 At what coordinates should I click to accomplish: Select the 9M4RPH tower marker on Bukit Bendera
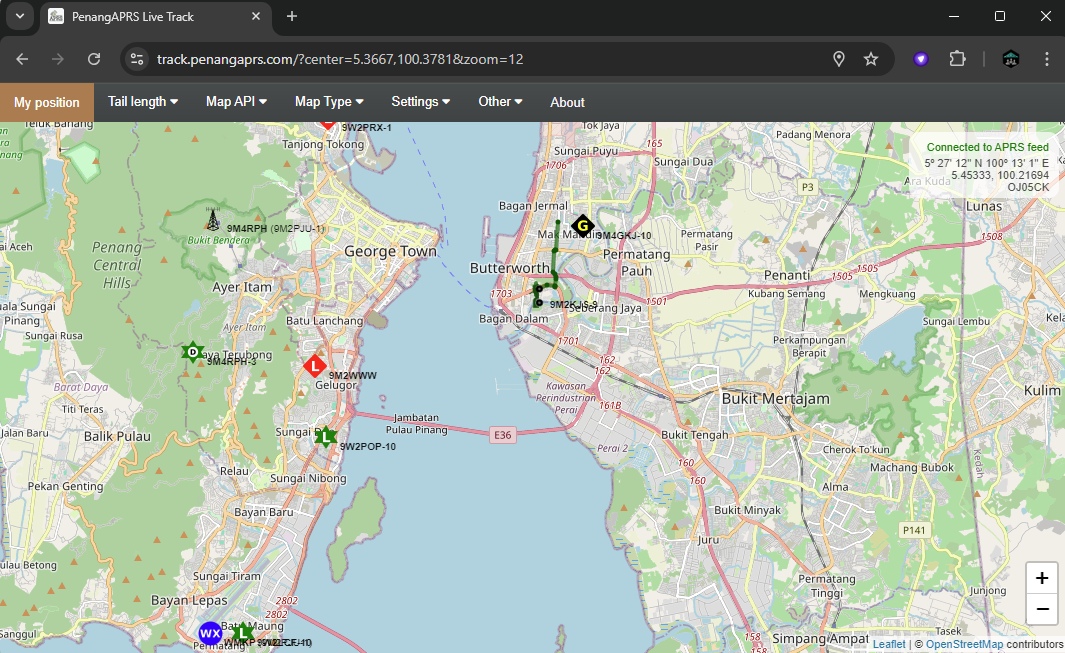tap(213, 219)
